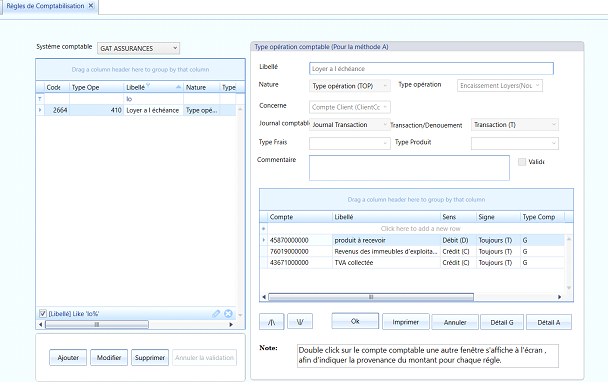Screen dimensions: 609x383
Task: Open Détail A
Action: (549, 322)
